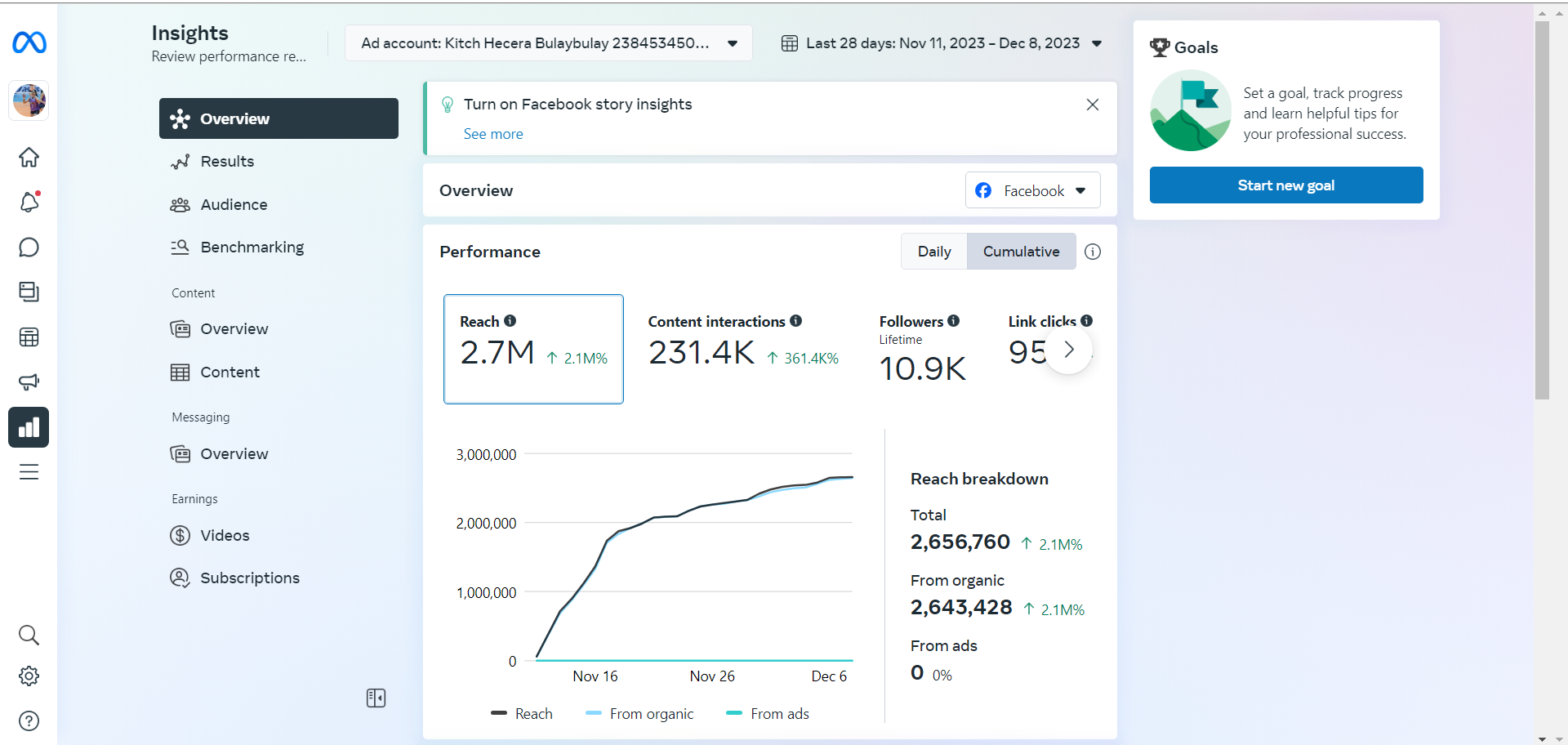
Task: Open the Home icon in left rail
Action: [29, 158]
